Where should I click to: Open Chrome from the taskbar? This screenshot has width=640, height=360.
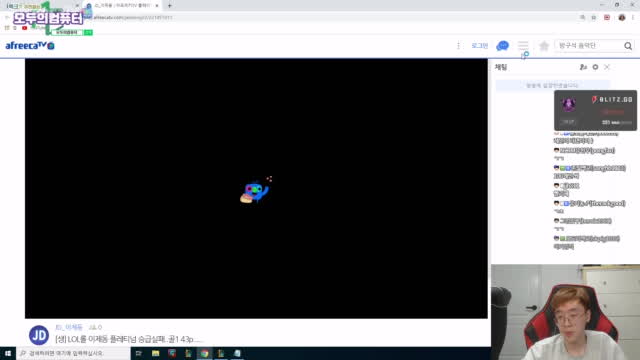204,353
